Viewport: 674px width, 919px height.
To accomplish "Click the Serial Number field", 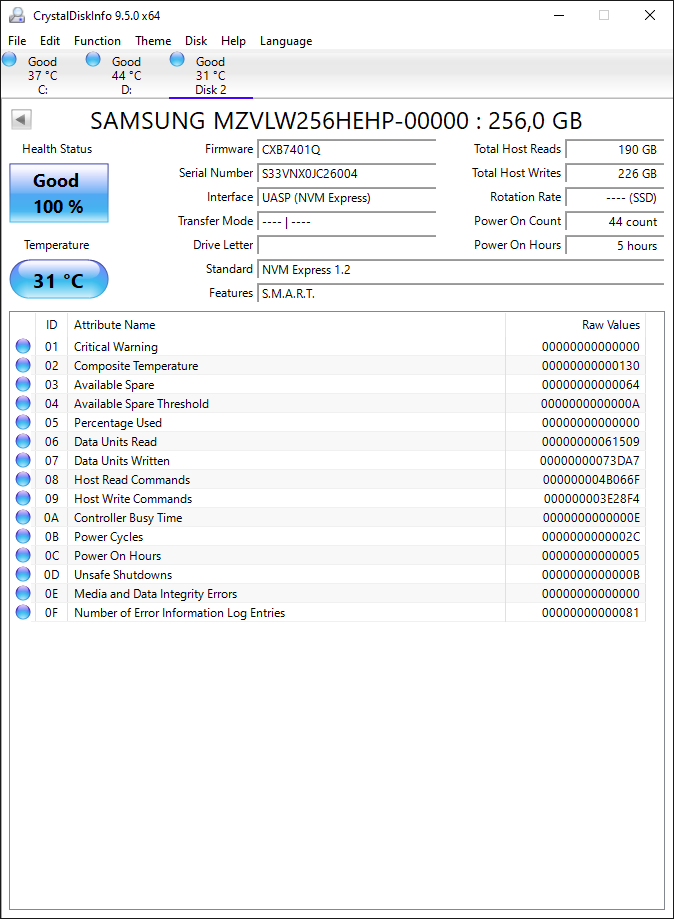I will tap(346, 173).
